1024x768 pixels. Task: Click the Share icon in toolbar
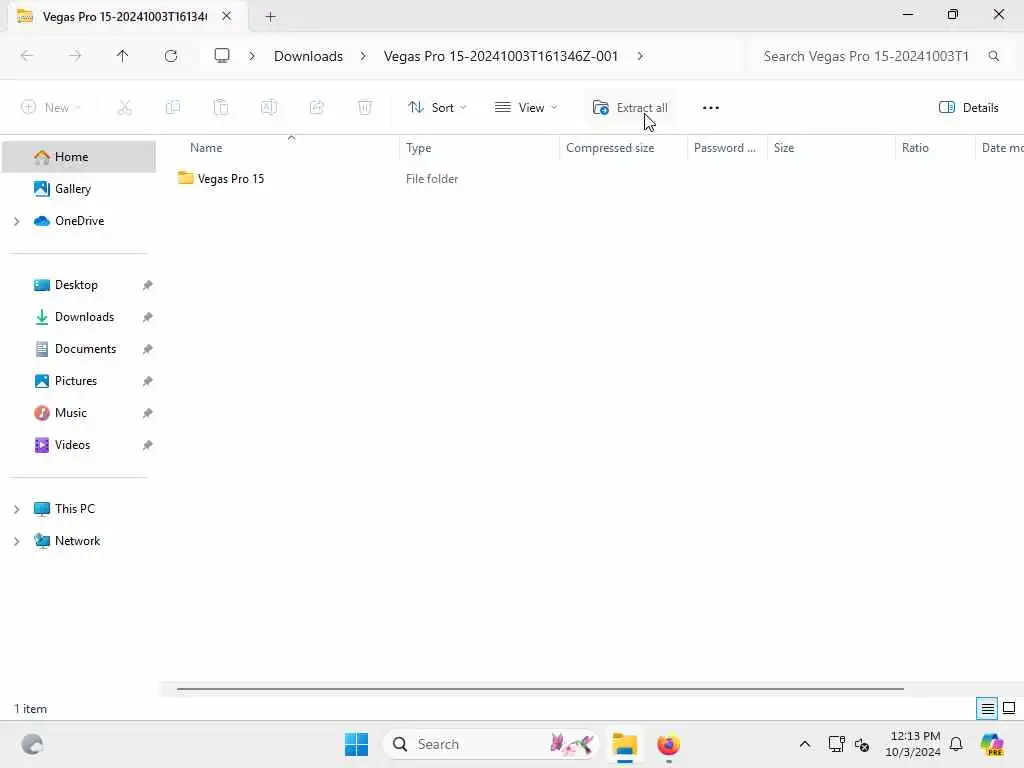[x=317, y=108]
